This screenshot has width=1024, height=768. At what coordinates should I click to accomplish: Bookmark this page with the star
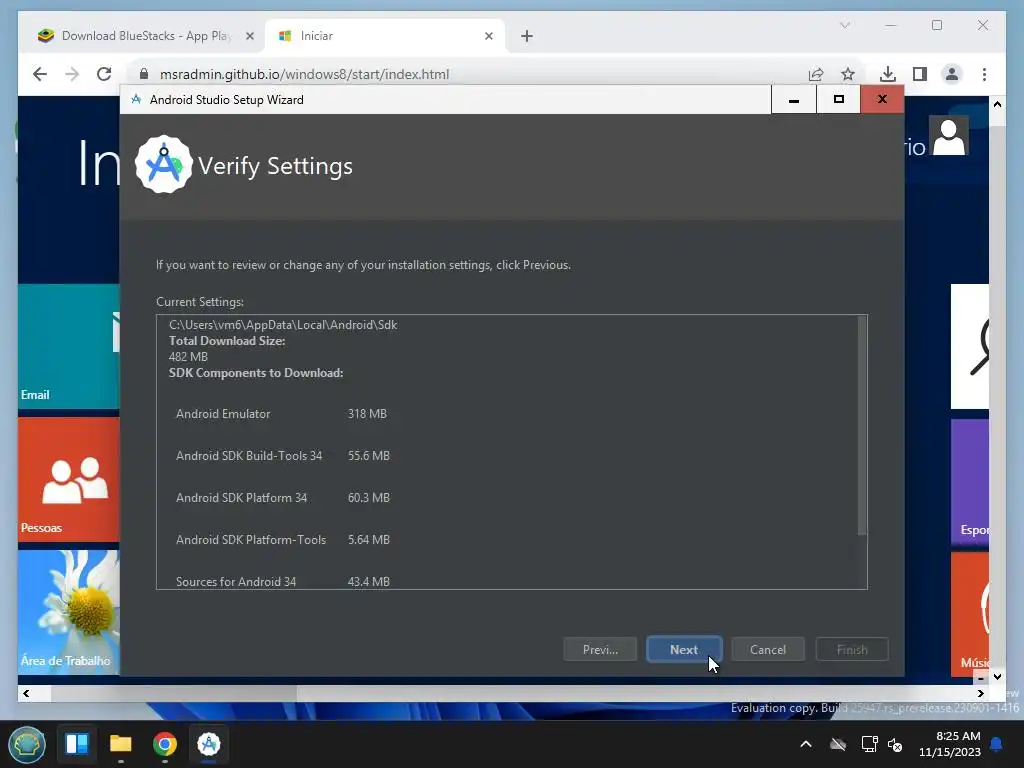[x=848, y=74]
